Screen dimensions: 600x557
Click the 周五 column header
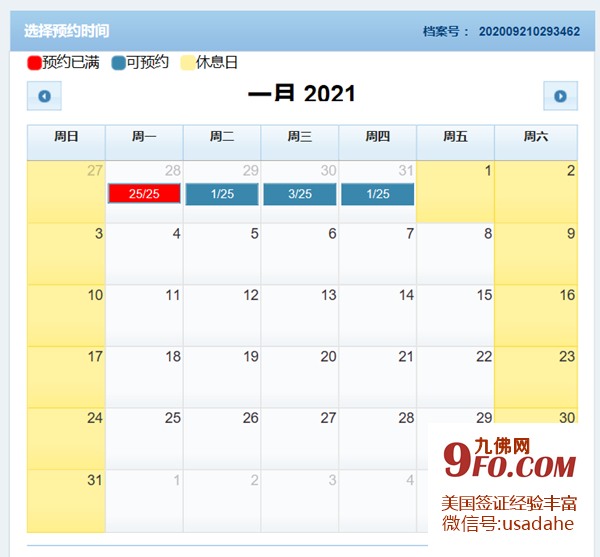(455, 137)
